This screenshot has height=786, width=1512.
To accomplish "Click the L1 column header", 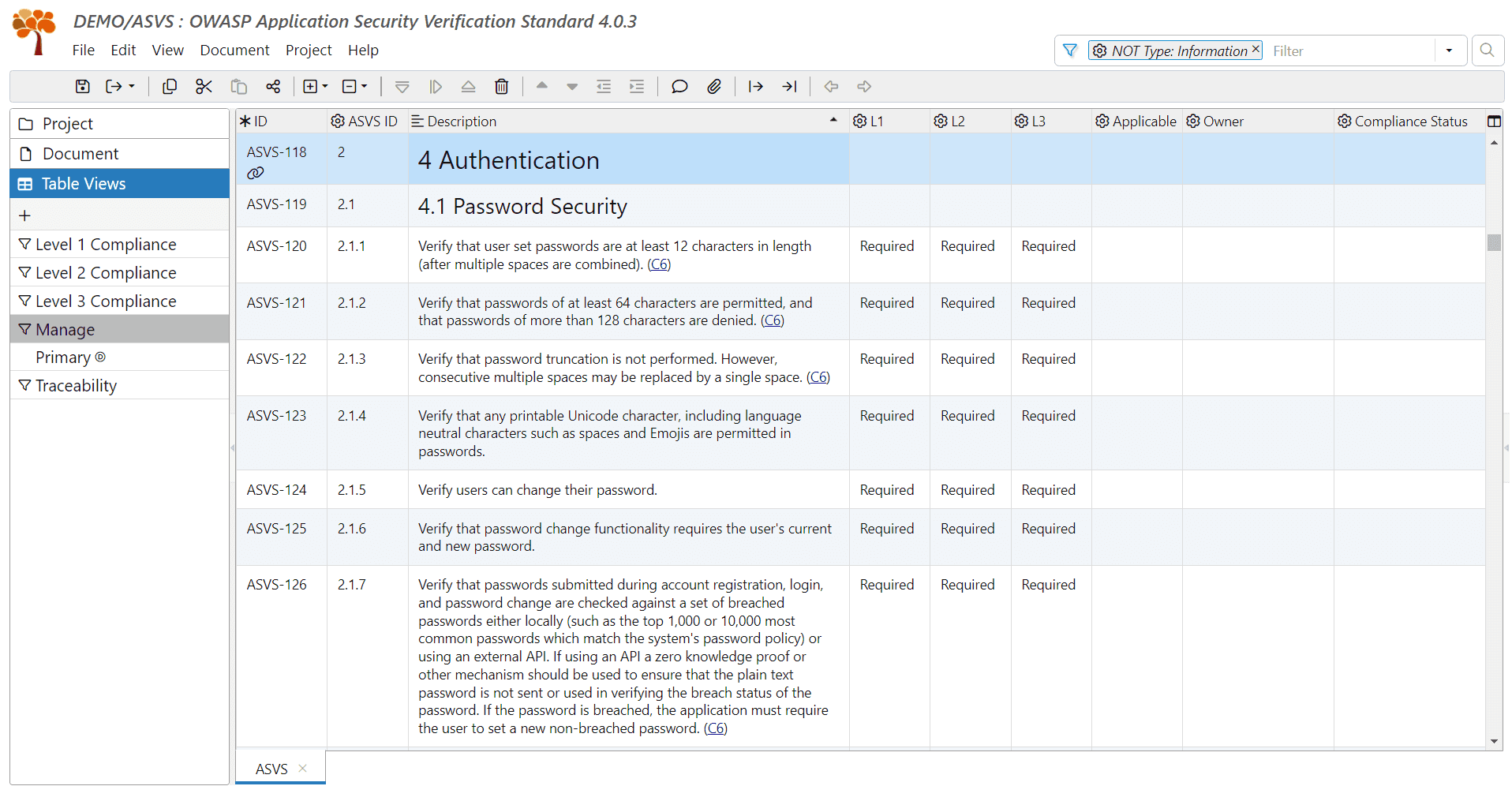I will tap(889, 122).
